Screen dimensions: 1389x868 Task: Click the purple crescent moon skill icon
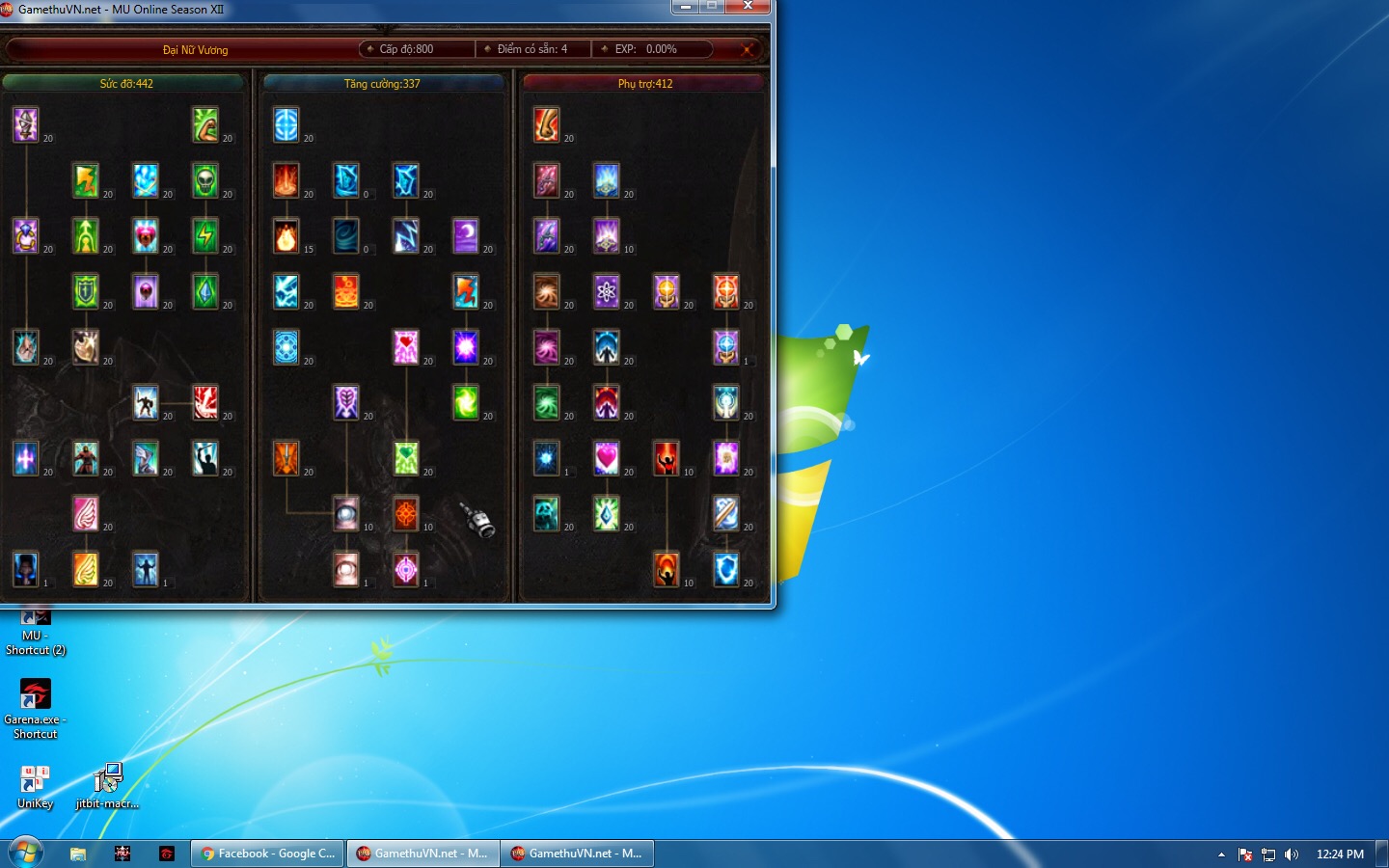click(466, 235)
